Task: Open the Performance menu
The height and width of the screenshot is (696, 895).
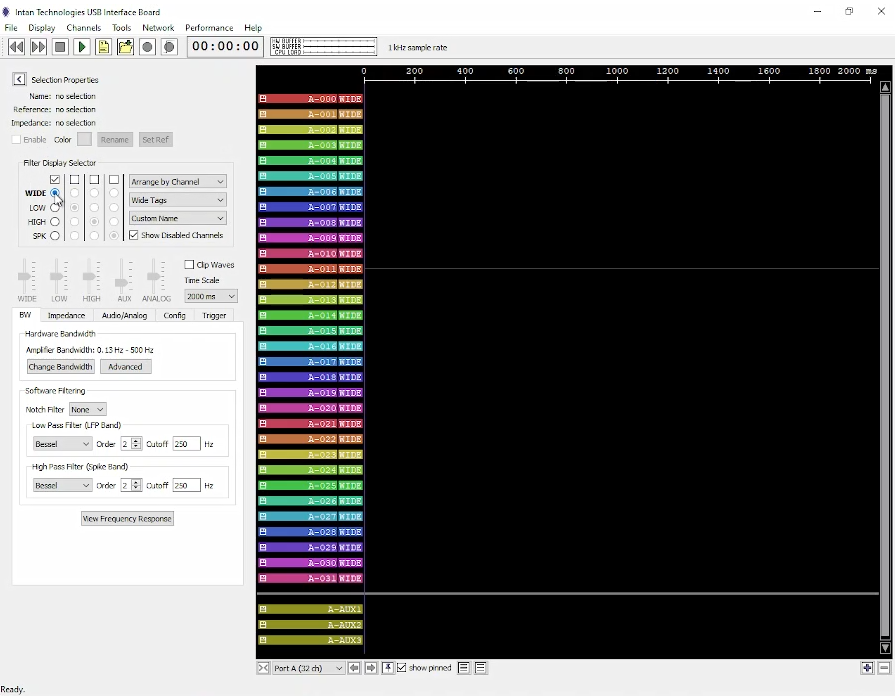Action: click(209, 28)
